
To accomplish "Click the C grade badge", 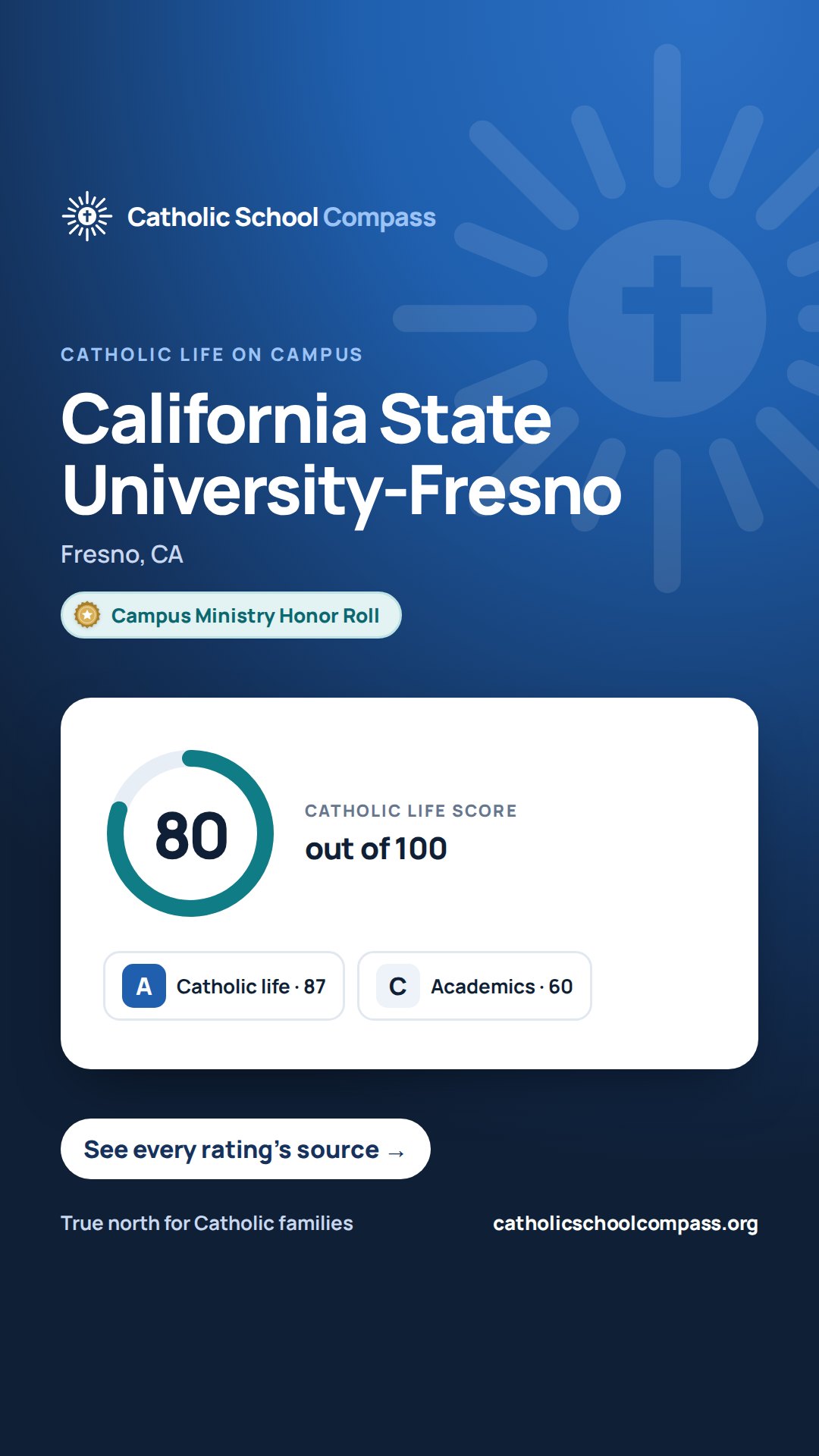I will (398, 986).
